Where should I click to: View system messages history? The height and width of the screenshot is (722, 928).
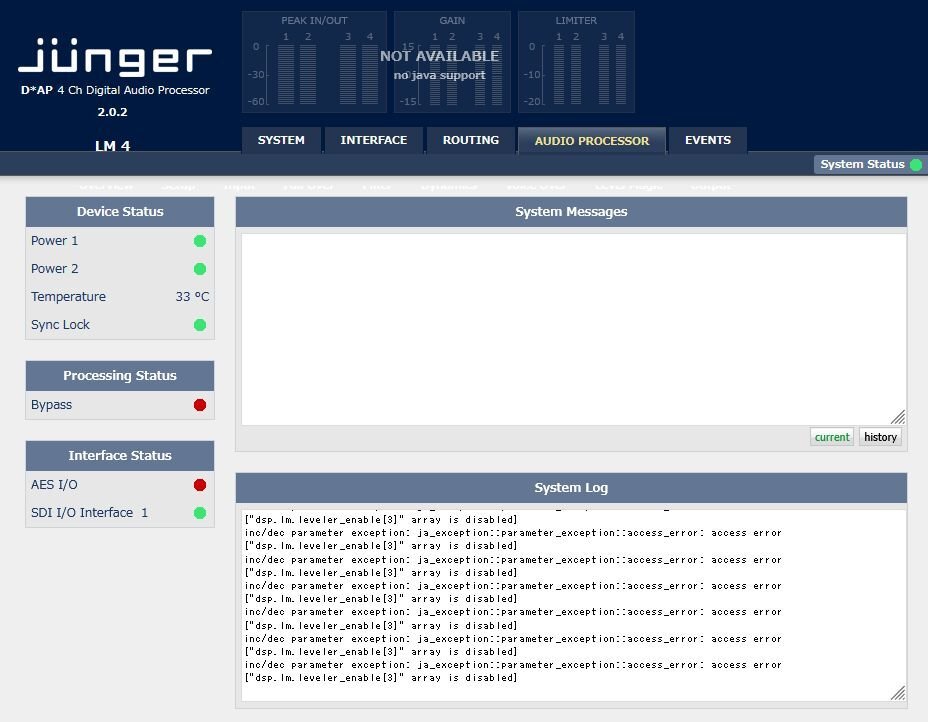point(880,437)
